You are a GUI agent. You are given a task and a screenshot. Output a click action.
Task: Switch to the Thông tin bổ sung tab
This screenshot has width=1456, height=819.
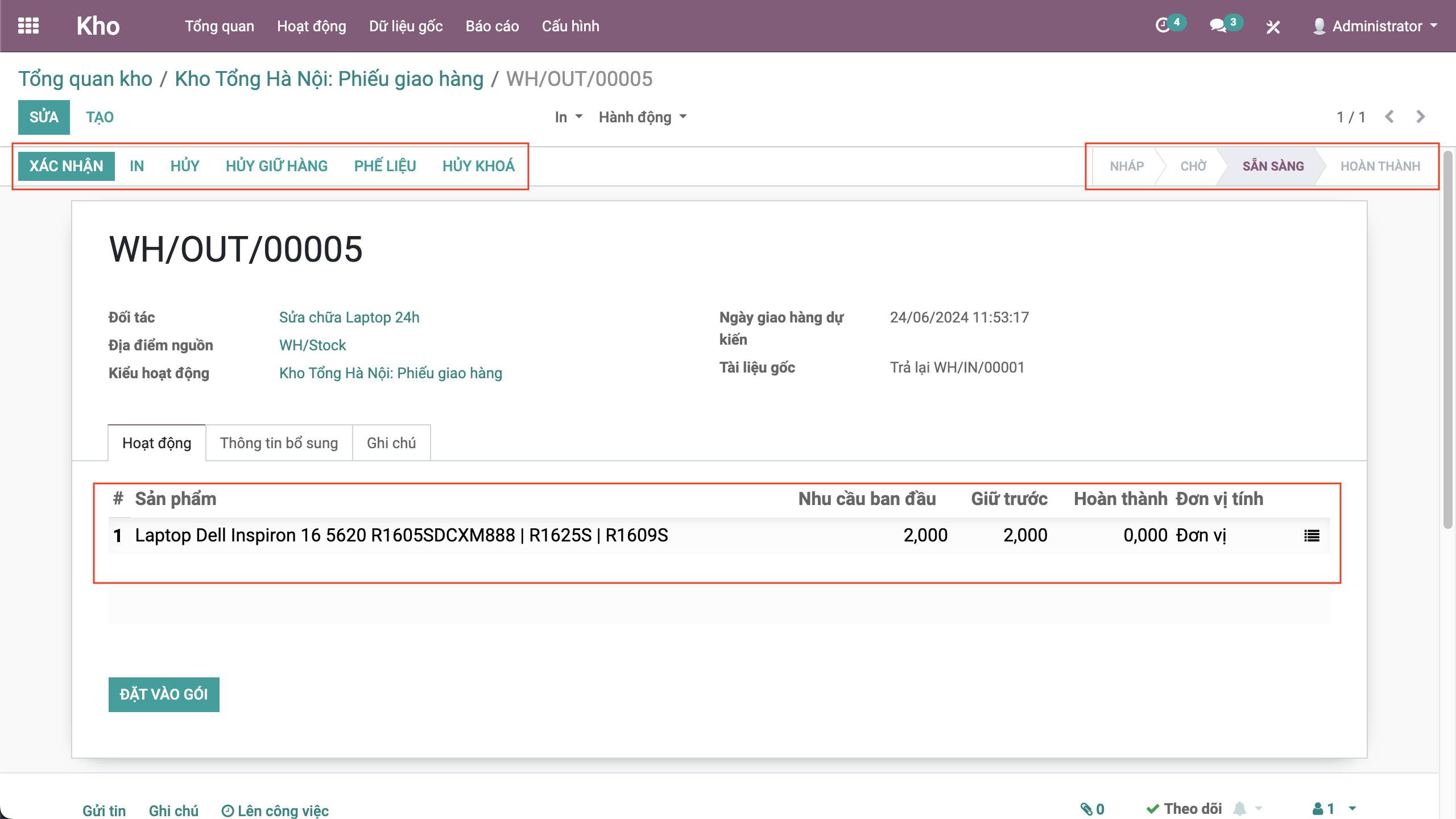pyautogui.click(x=279, y=443)
